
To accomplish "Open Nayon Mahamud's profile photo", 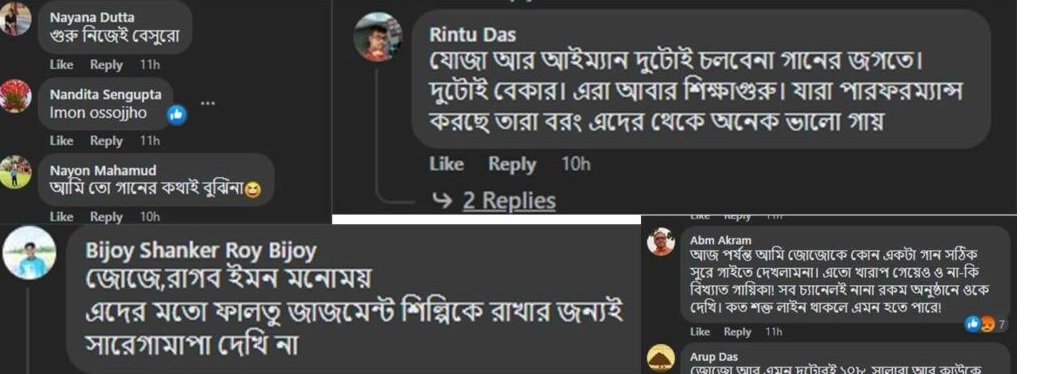I will (15, 171).
